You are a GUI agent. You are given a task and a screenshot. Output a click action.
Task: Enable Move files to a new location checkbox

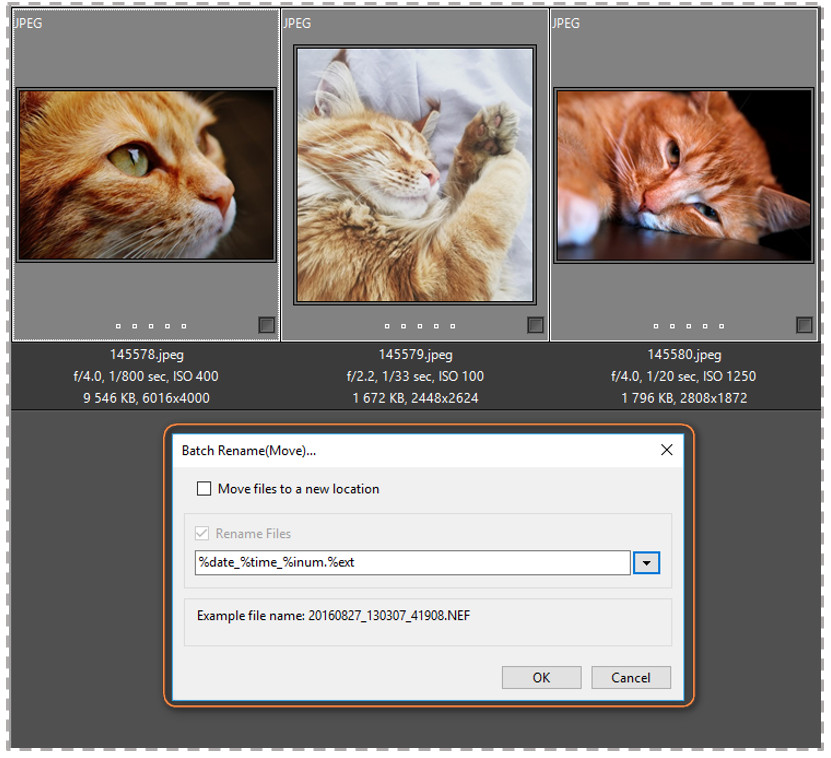pos(204,488)
